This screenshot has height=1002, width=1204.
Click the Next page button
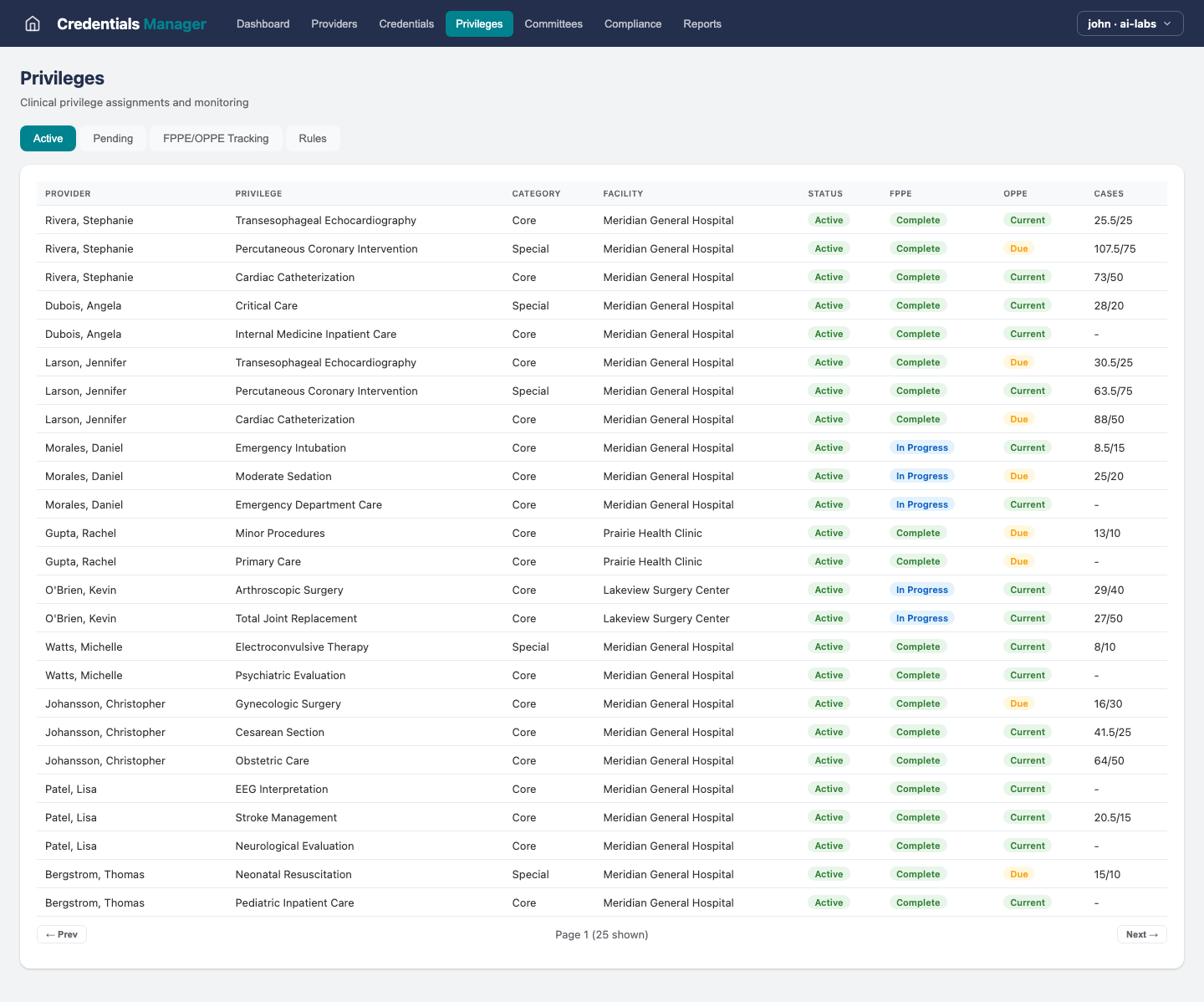click(x=1141, y=934)
